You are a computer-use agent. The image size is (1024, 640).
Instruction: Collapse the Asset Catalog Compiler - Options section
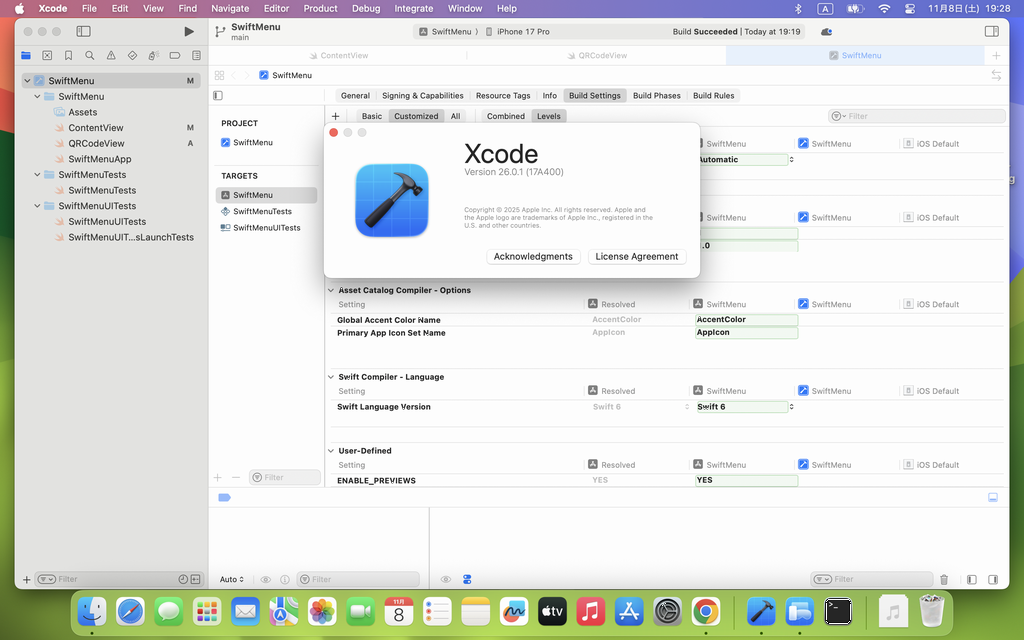pyautogui.click(x=331, y=290)
